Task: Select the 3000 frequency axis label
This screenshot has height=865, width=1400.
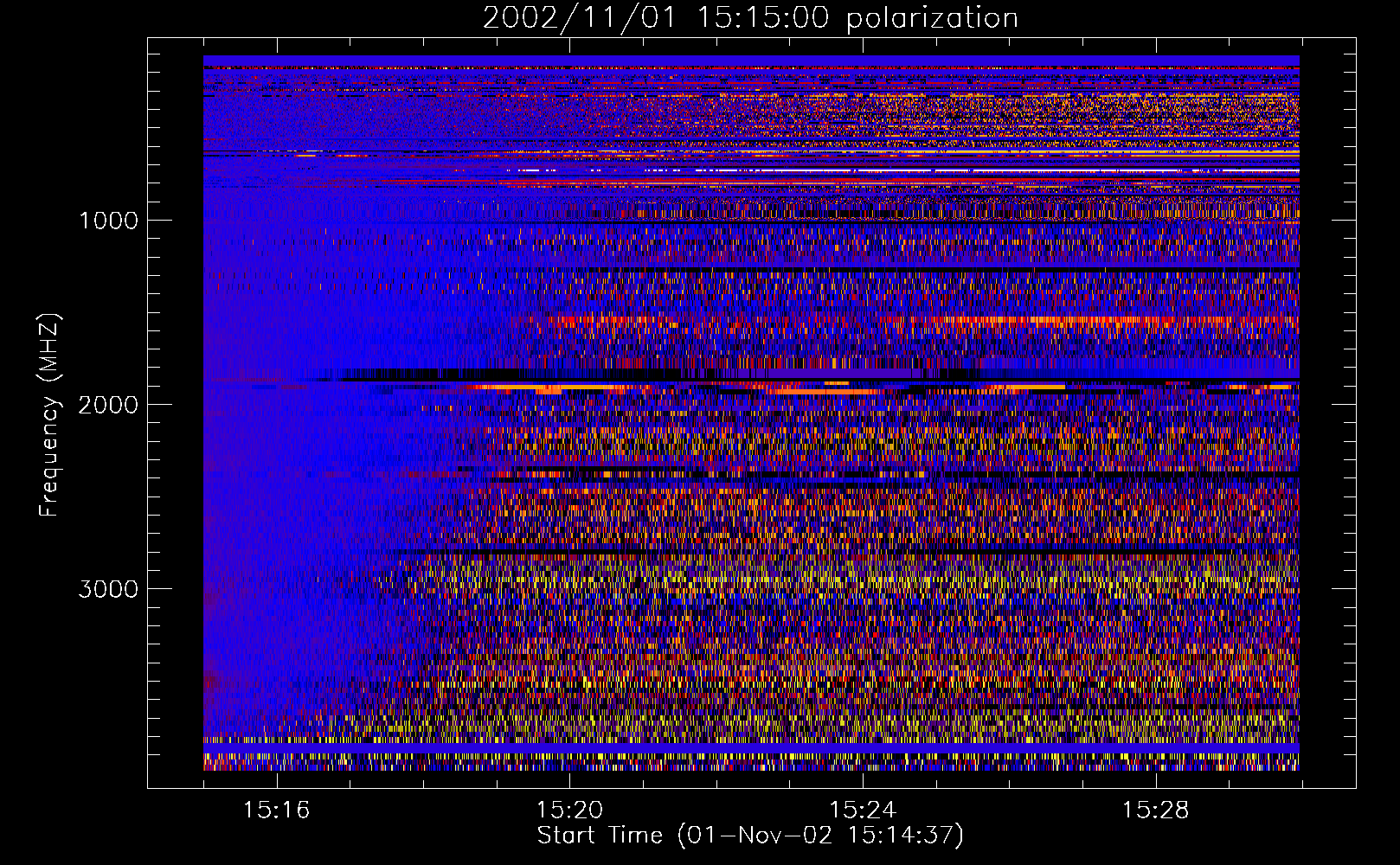Action: point(108,589)
